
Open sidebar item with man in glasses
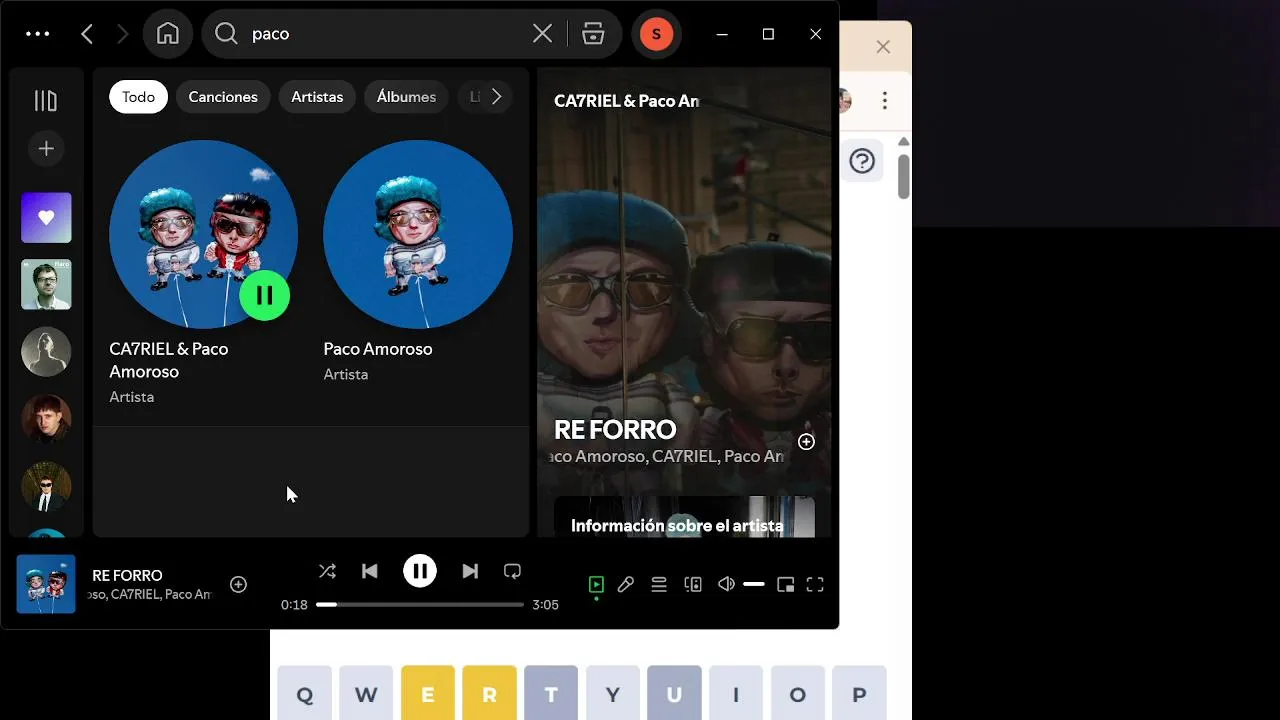tap(46, 285)
